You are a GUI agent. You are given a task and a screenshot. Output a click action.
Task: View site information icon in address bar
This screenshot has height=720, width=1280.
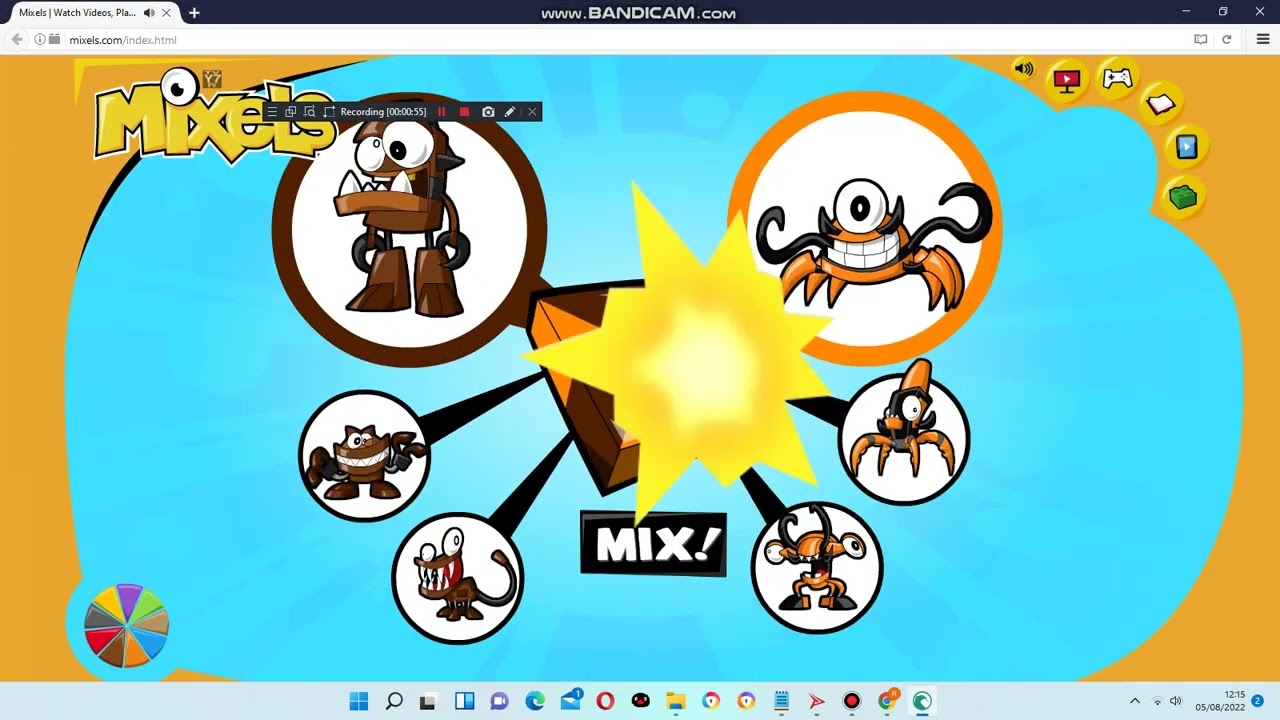(40, 40)
